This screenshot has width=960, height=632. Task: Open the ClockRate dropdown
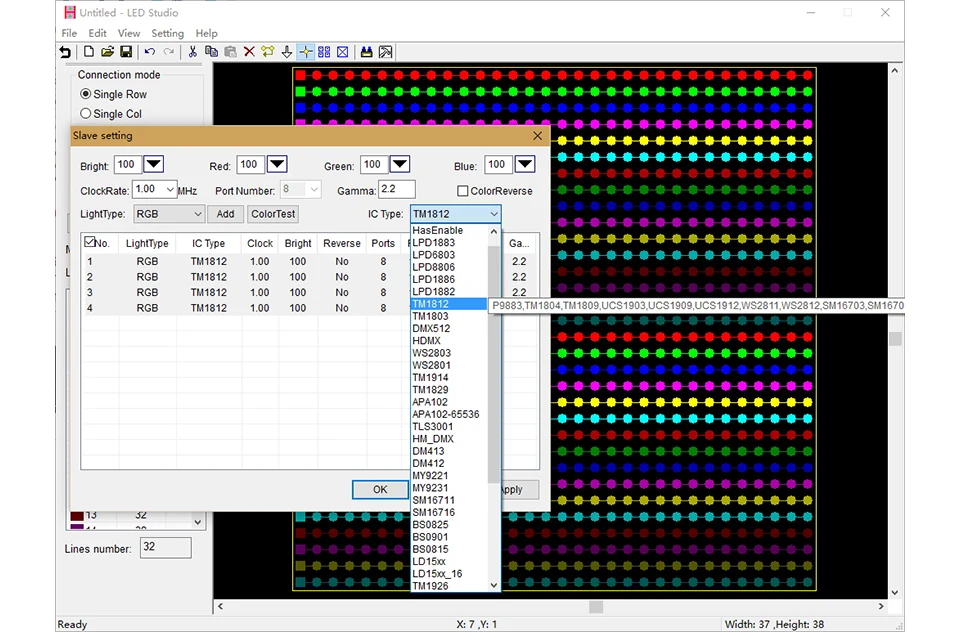click(169, 189)
